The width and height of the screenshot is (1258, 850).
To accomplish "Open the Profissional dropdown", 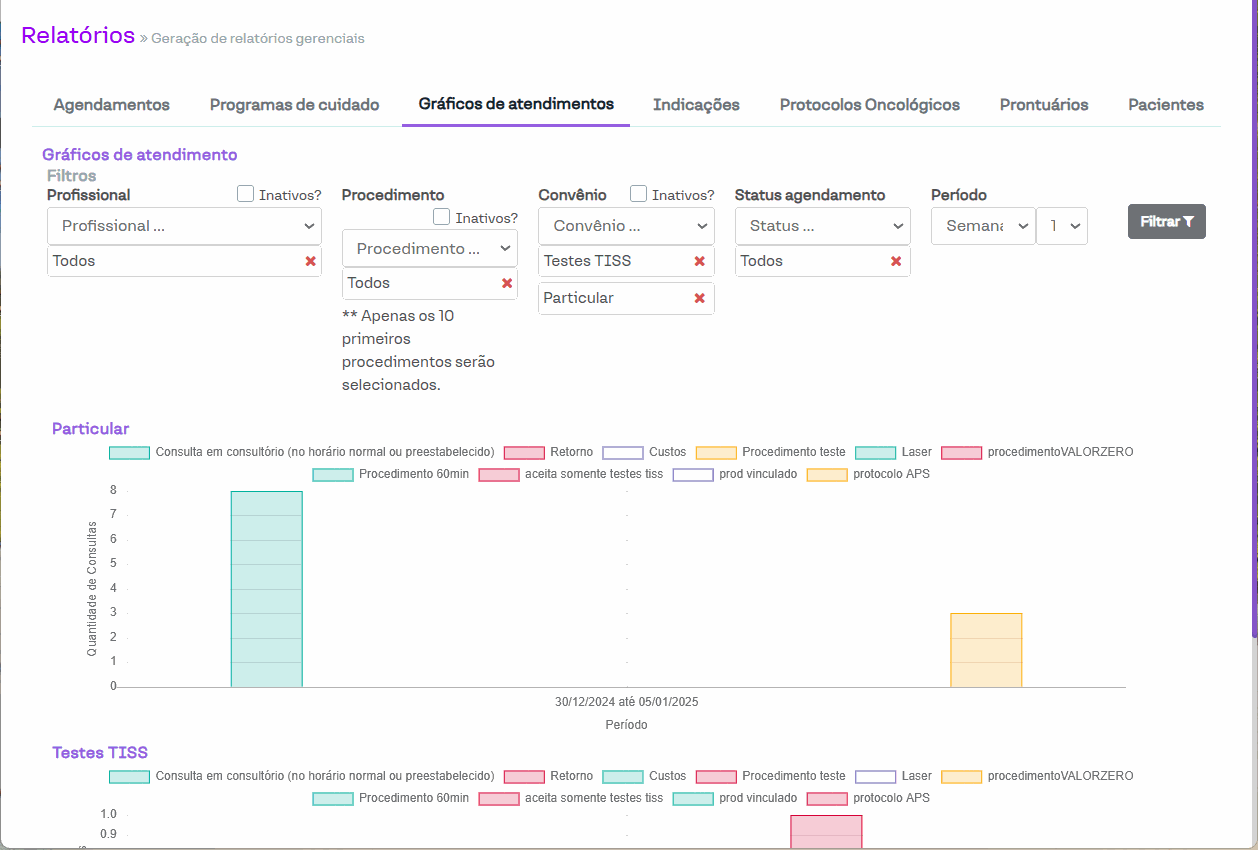I will pos(184,226).
